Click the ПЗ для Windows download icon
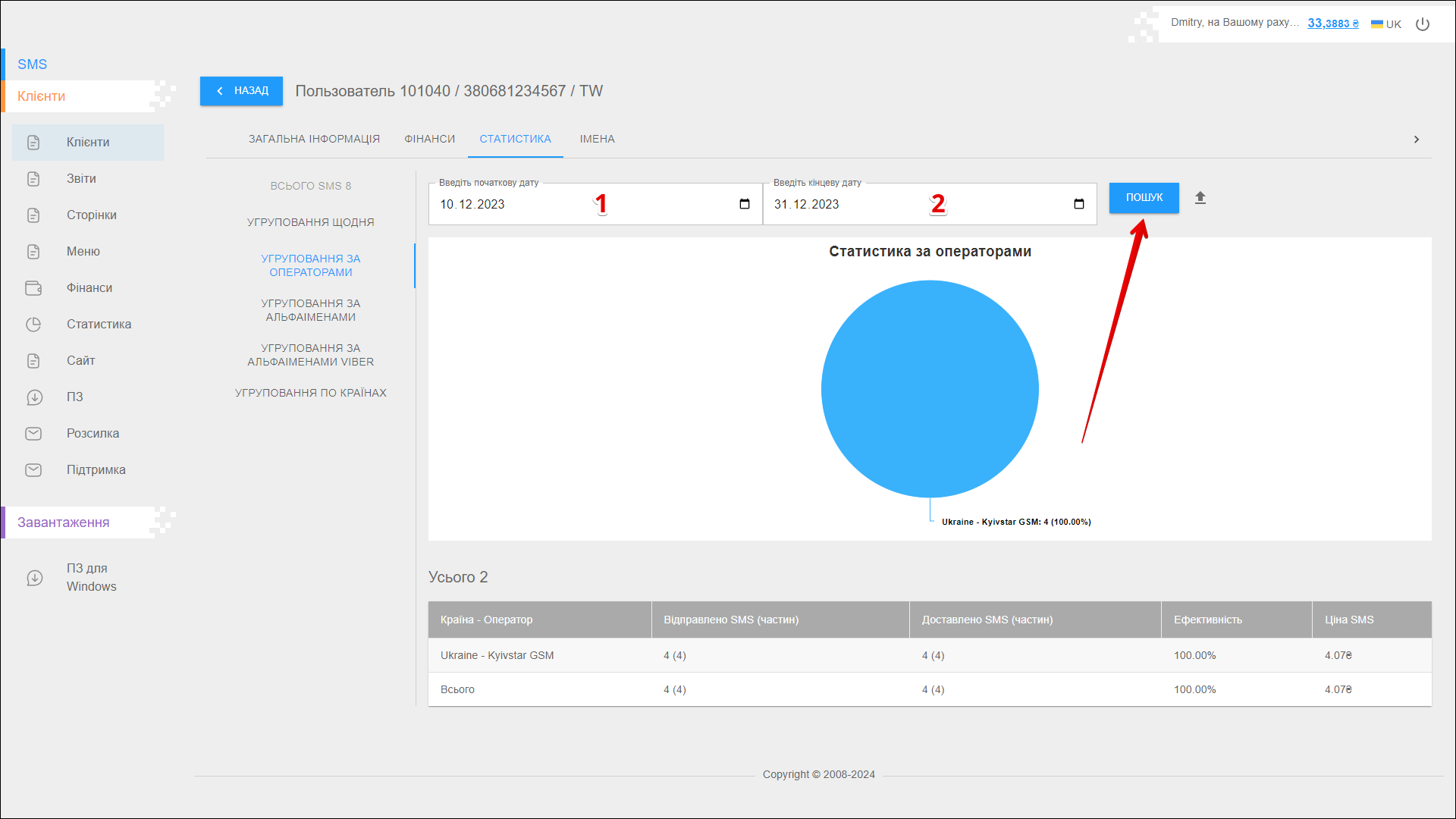Image resolution: width=1456 pixels, height=819 pixels. click(34, 578)
